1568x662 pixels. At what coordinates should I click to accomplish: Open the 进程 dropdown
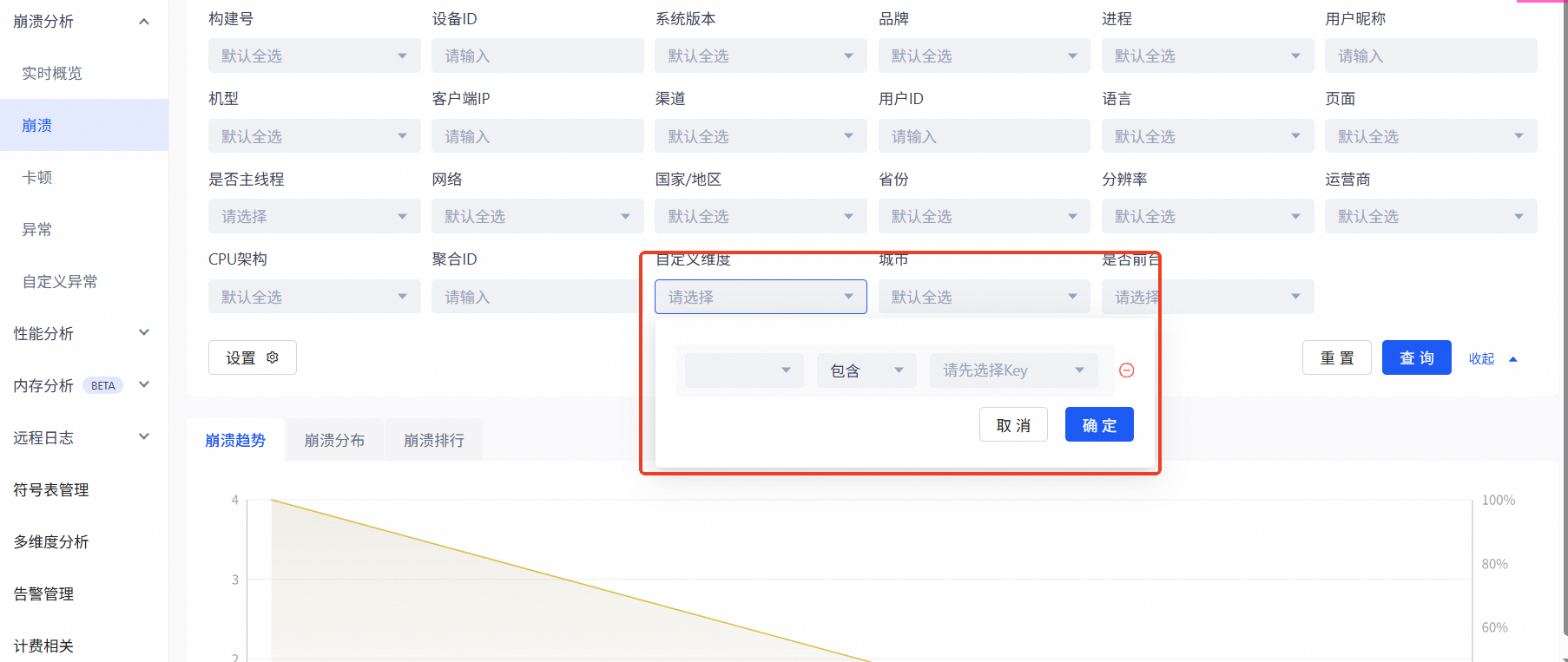coord(1208,56)
